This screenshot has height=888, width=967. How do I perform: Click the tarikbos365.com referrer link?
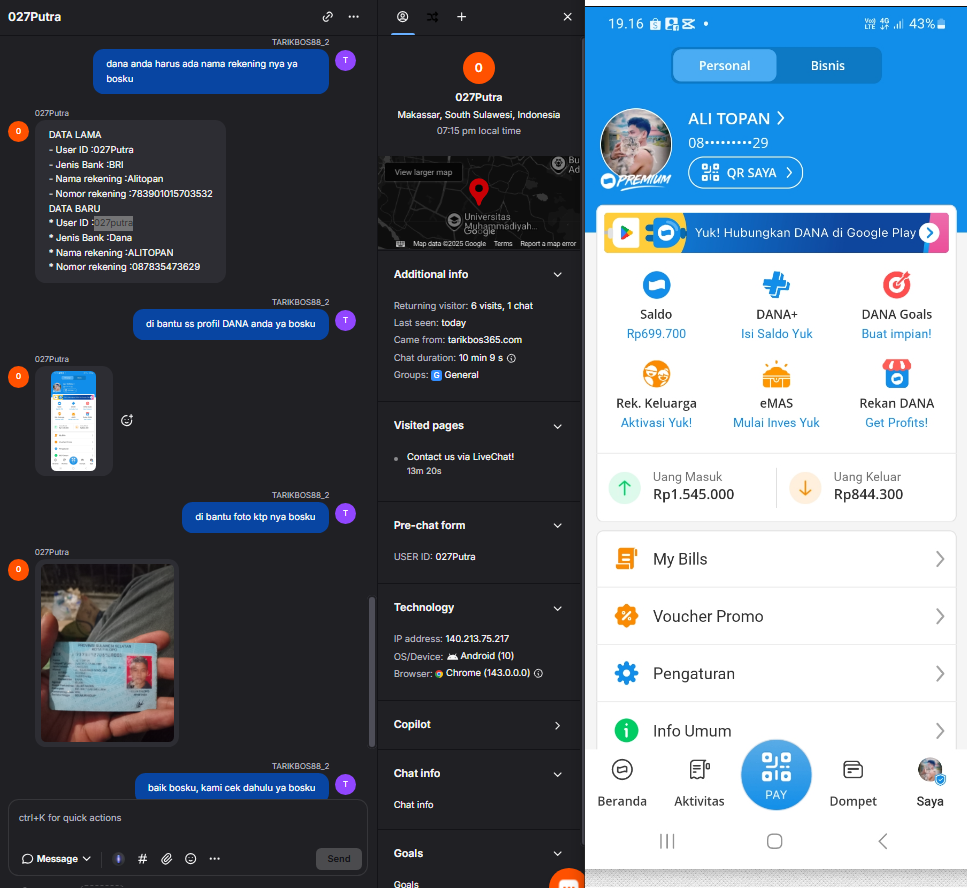485,340
